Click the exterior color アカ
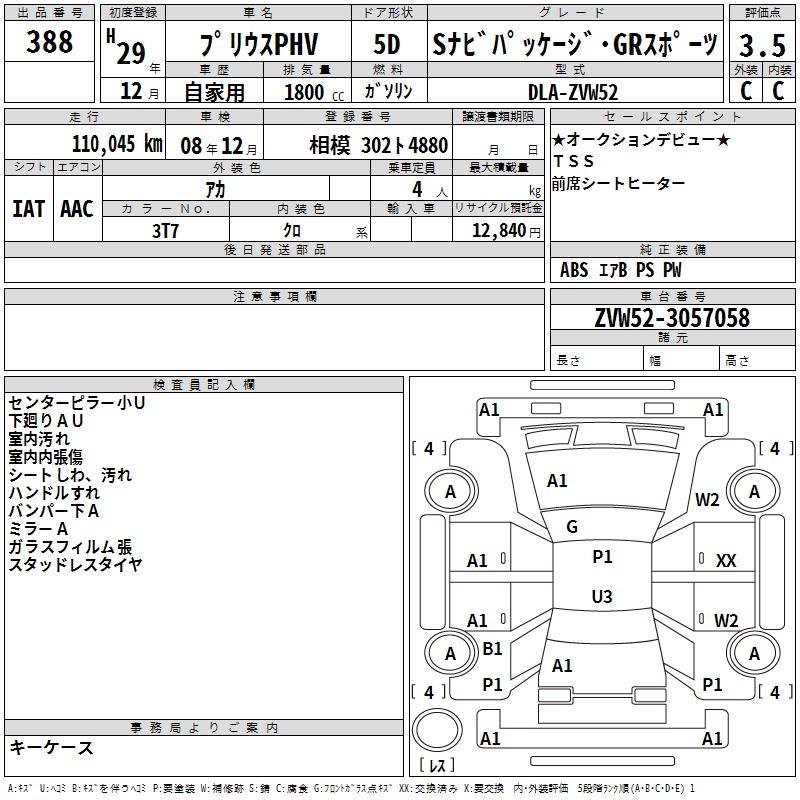This screenshot has width=800, height=800. pyautogui.click(x=215, y=190)
